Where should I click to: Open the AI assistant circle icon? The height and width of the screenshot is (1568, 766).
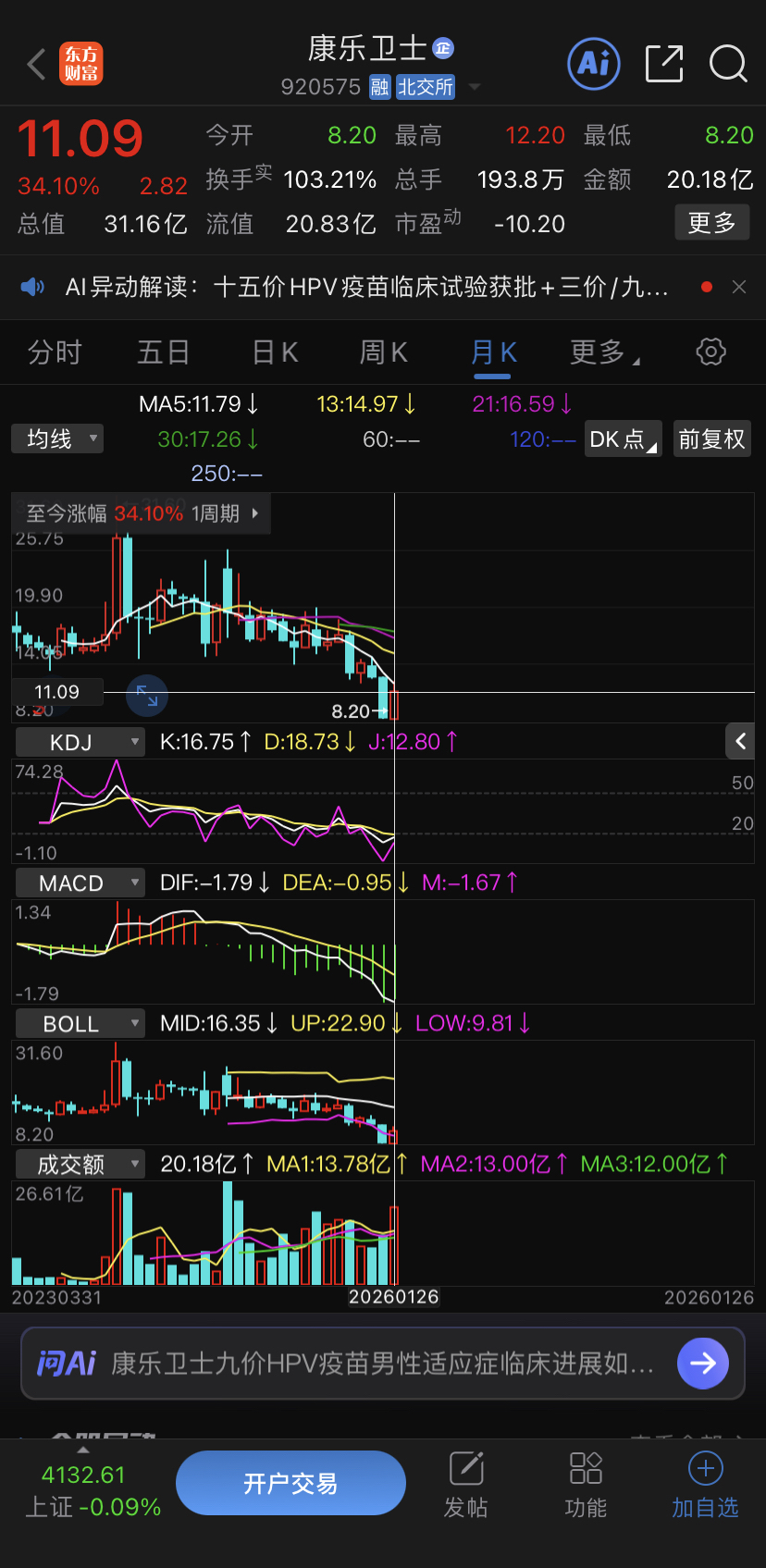[x=594, y=64]
